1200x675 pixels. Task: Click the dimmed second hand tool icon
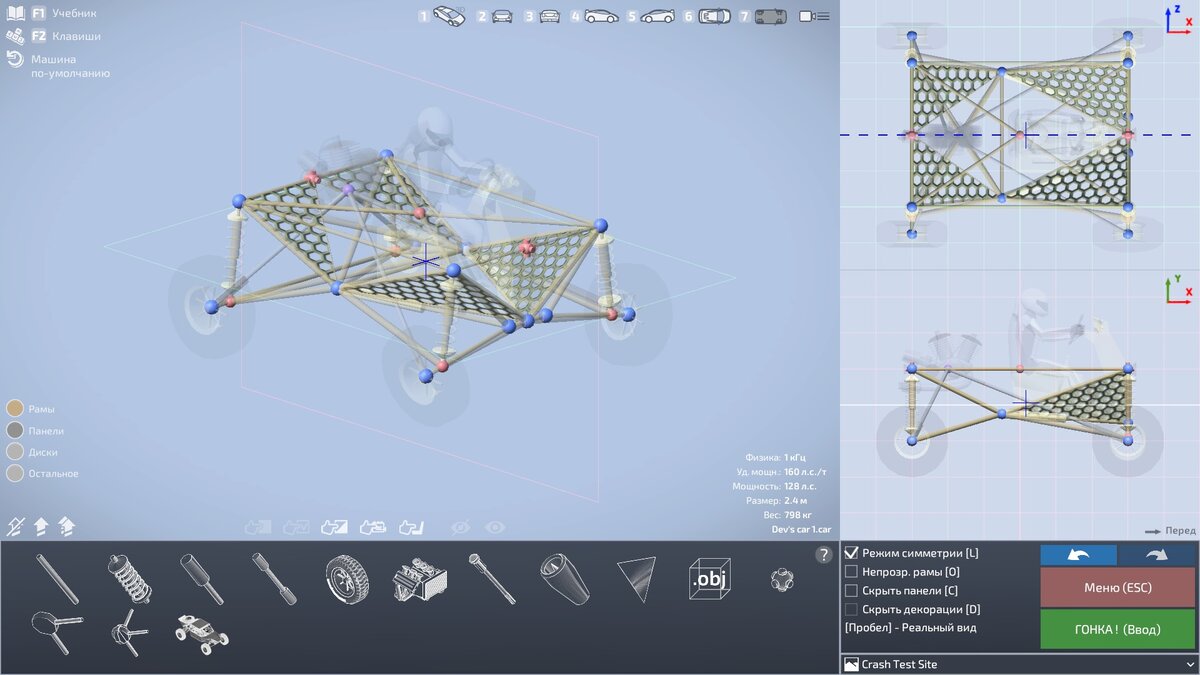pyautogui.click(x=296, y=526)
